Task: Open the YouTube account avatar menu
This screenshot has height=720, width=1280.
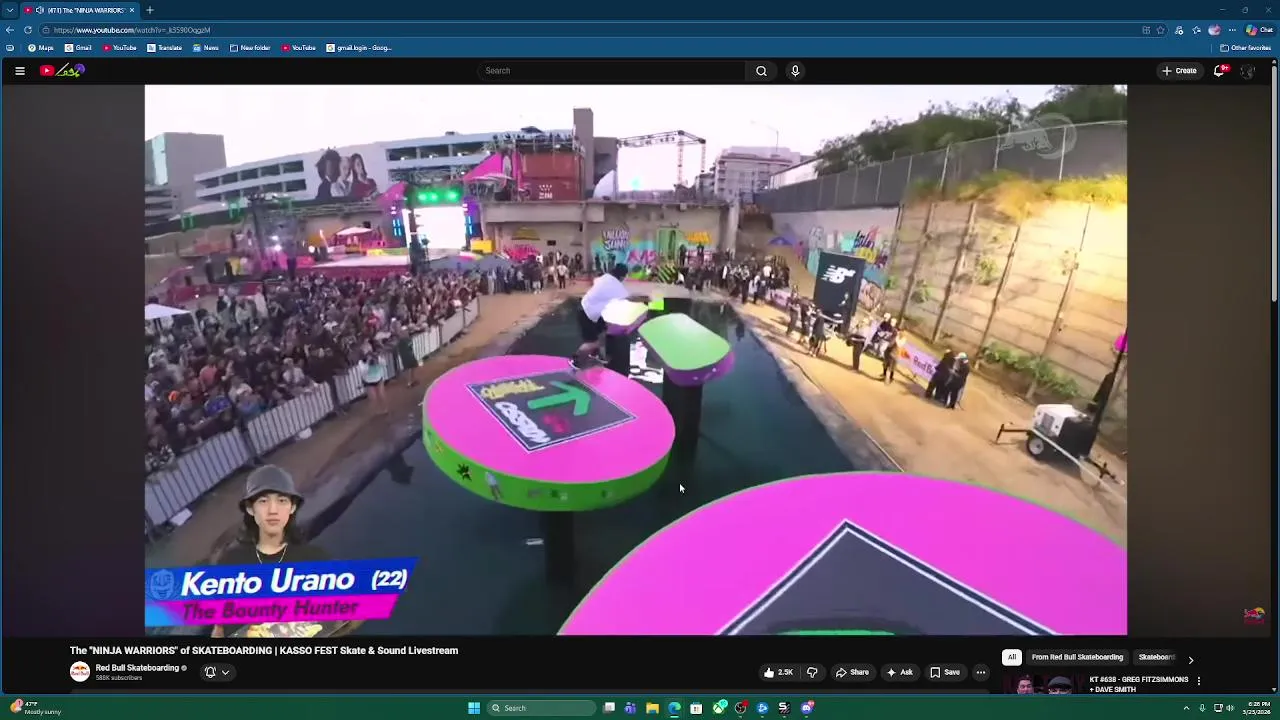Action: (x=1247, y=71)
